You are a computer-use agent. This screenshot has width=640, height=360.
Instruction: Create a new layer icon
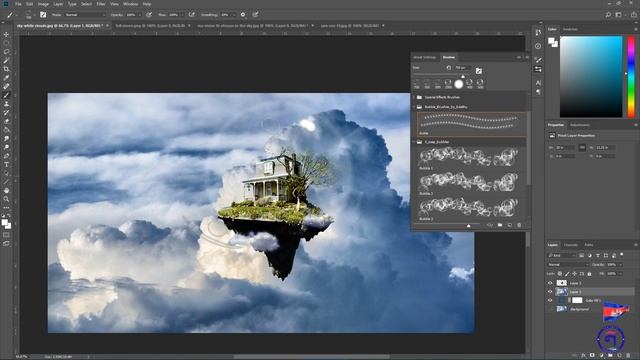point(619,356)
